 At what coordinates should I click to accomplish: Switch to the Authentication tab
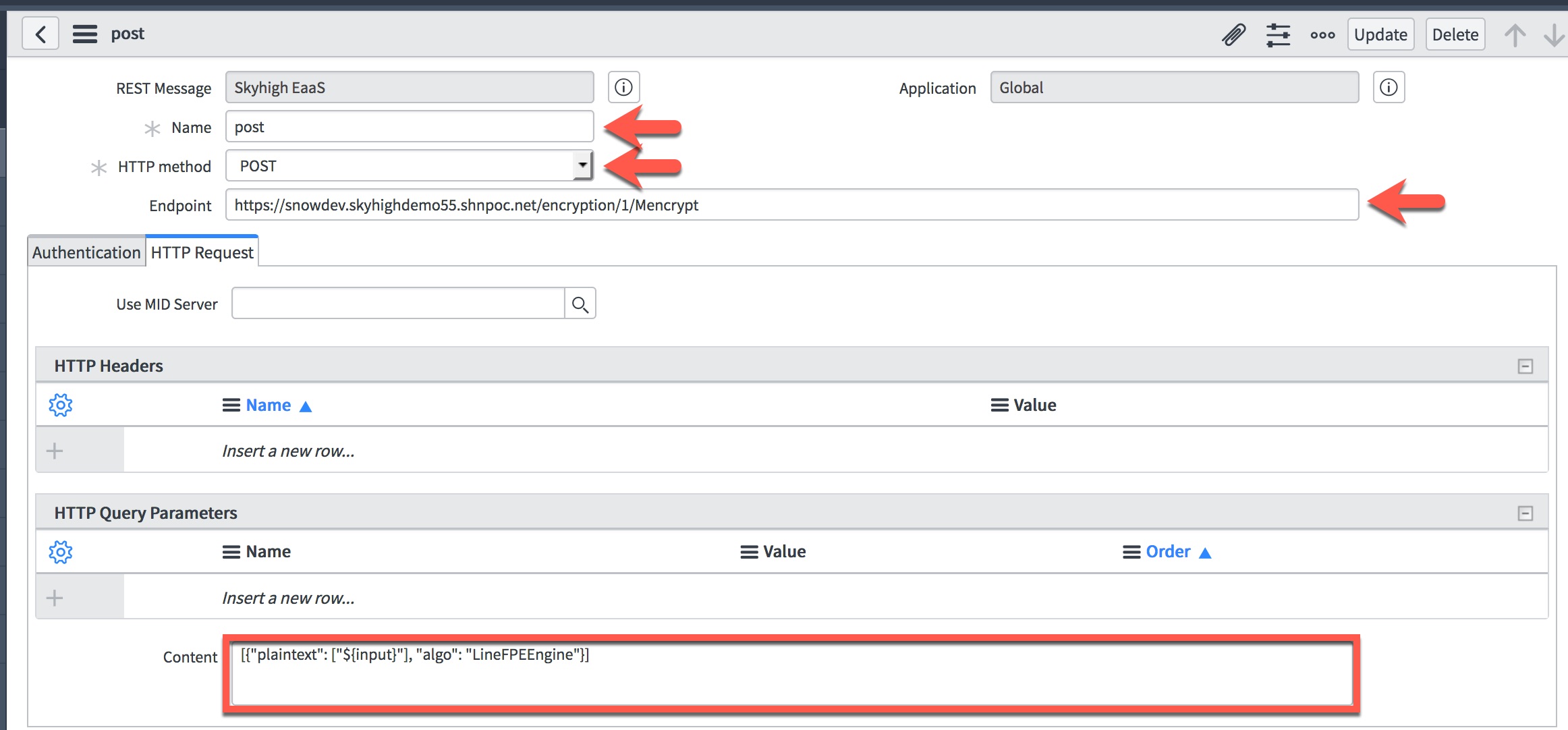86,252
